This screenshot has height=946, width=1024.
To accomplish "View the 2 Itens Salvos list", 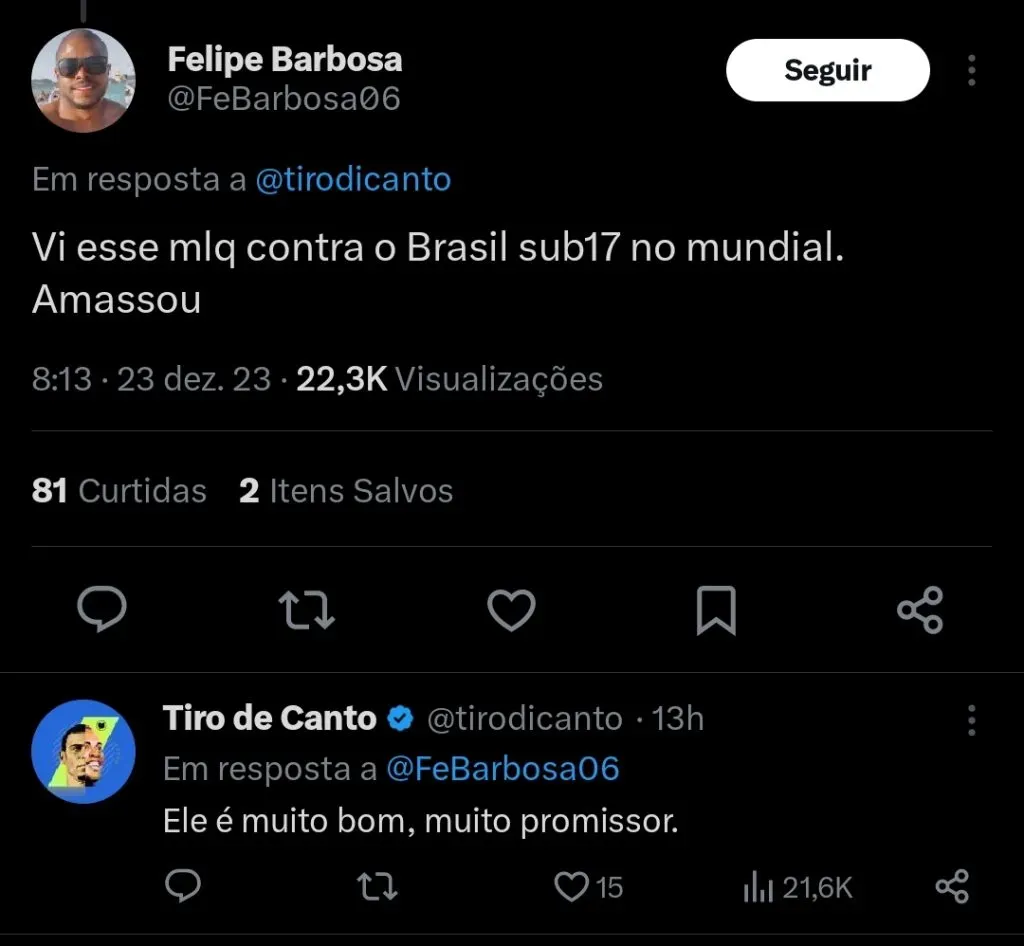I will coord(346,491).
